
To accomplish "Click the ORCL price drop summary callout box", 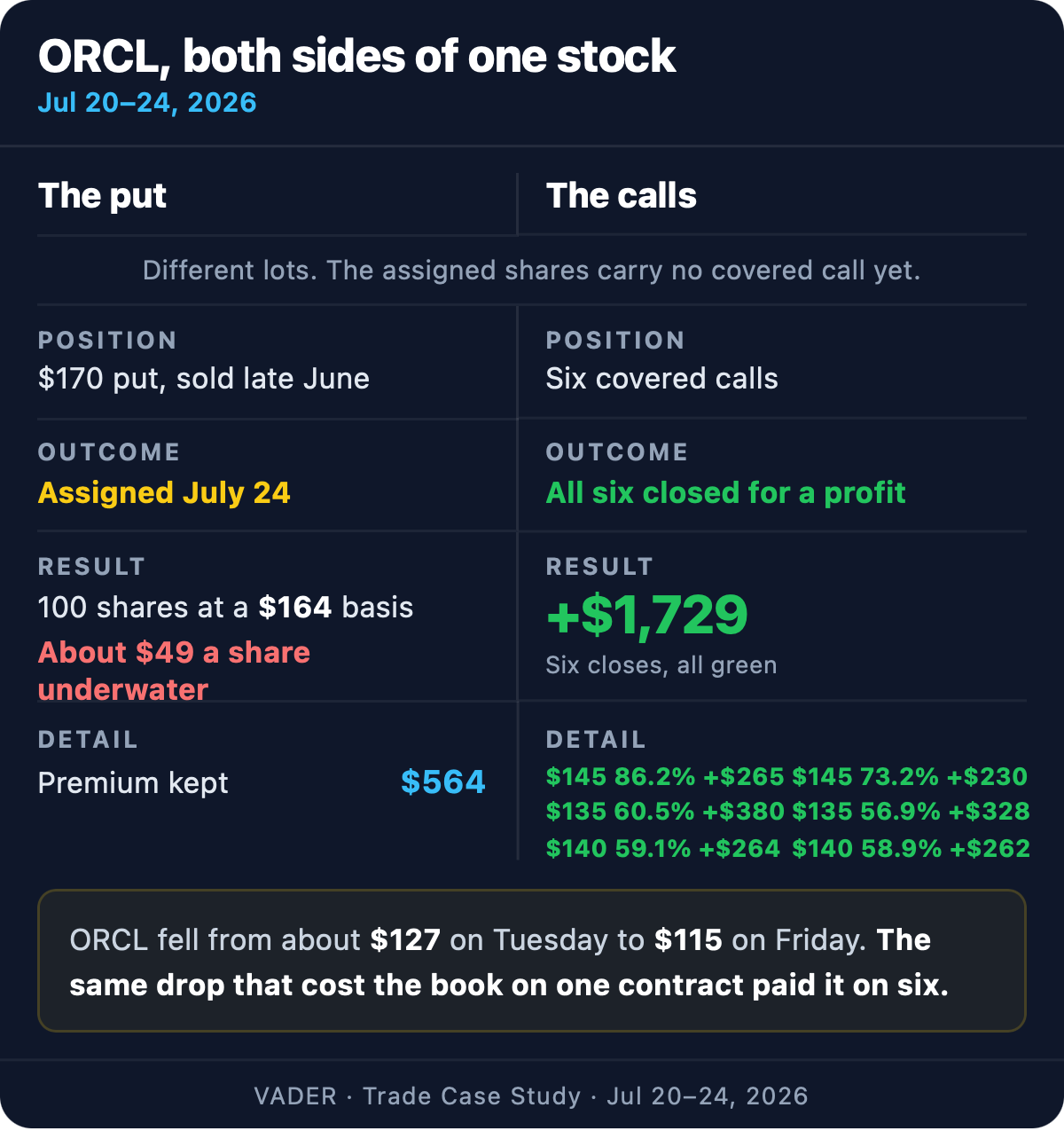I will (x=532, y=961).
